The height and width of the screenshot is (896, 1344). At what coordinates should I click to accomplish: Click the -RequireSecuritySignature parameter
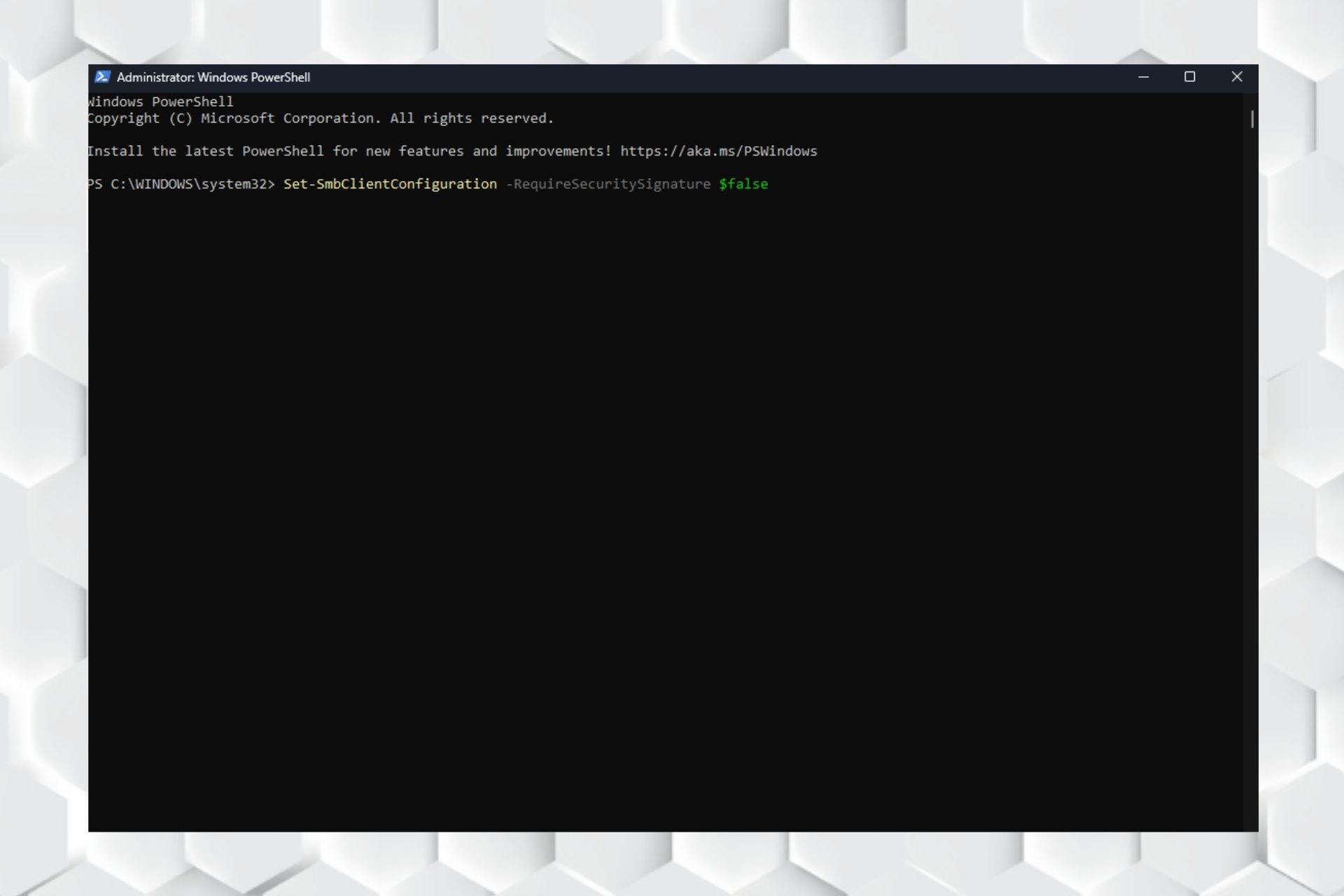coord(608,184)
